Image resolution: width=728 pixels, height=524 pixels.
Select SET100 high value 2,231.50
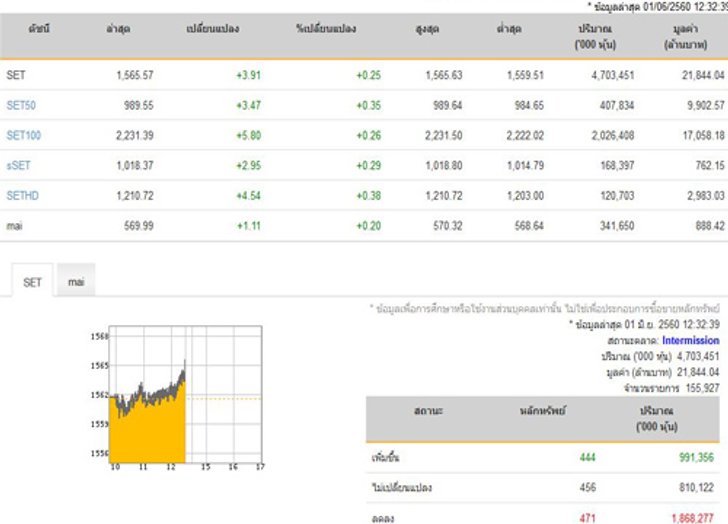pos(443,136)
